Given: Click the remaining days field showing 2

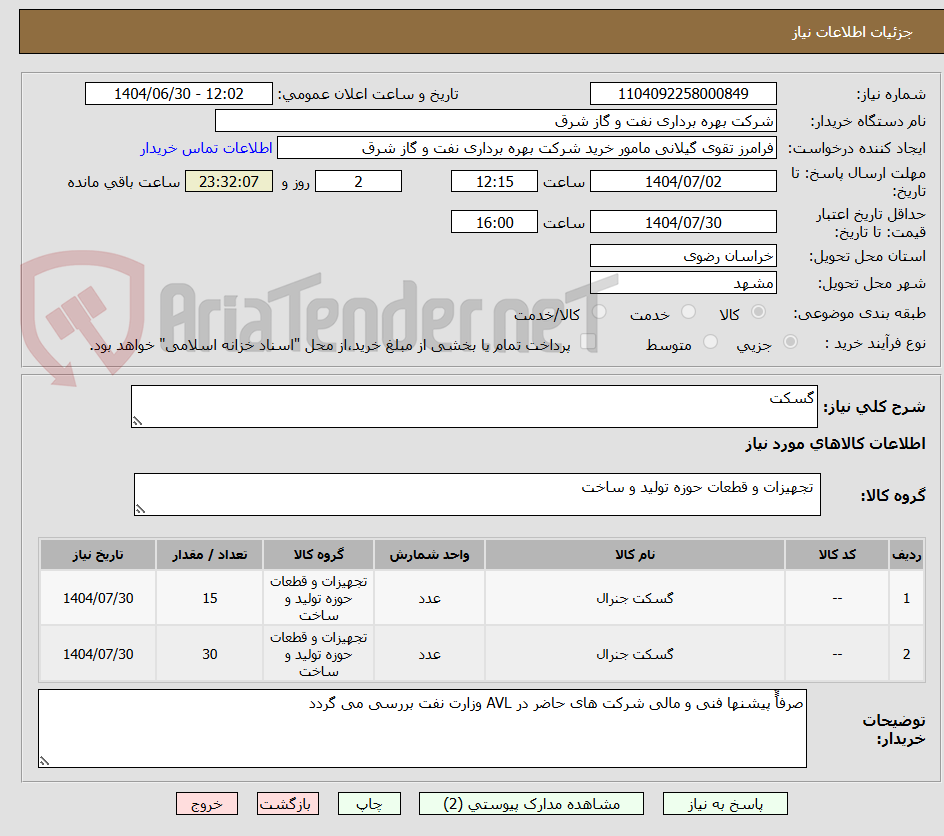Looking at the screenshot, I should coord(358,181).
